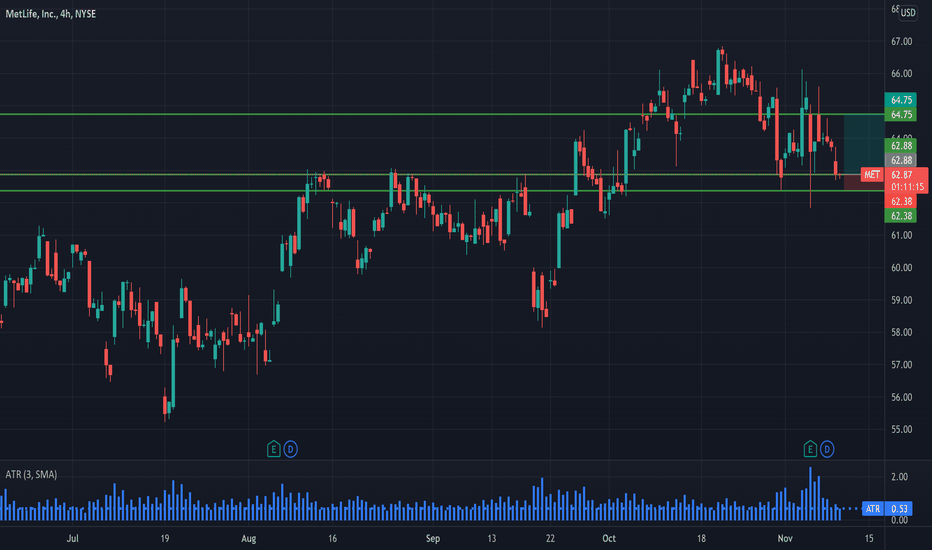
Task: Open the August earnings E marker
Action: 273,449
